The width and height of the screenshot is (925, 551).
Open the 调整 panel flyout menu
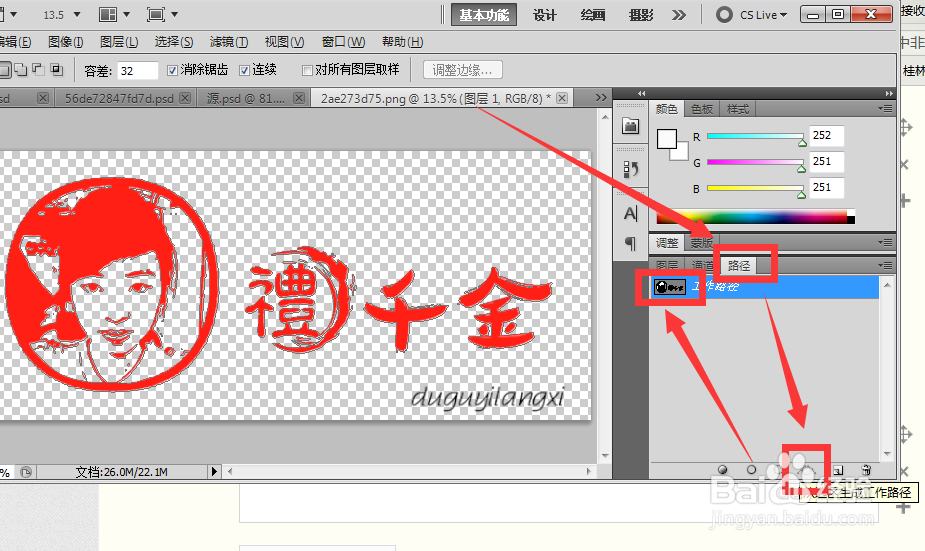point(885,242)
